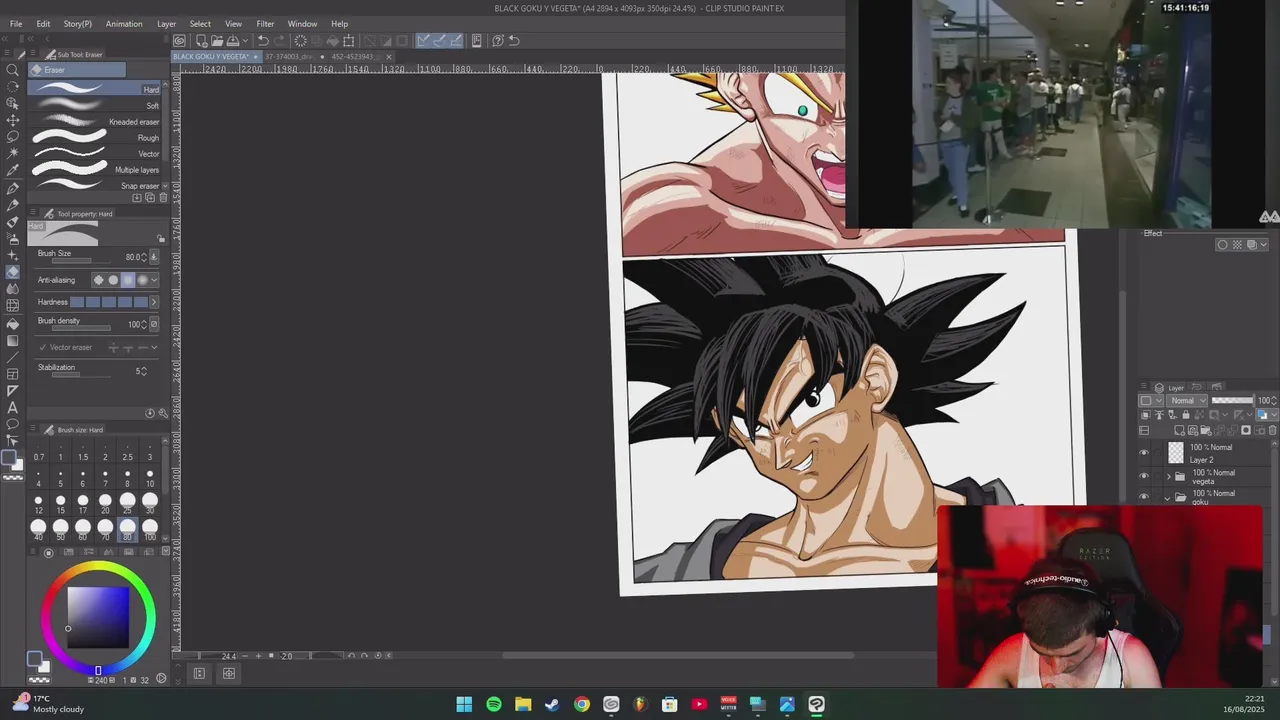The width and height of the screenshot is (1280, 720).
Task: Click the Clip to layer below icon
Action: [1146, 414]
